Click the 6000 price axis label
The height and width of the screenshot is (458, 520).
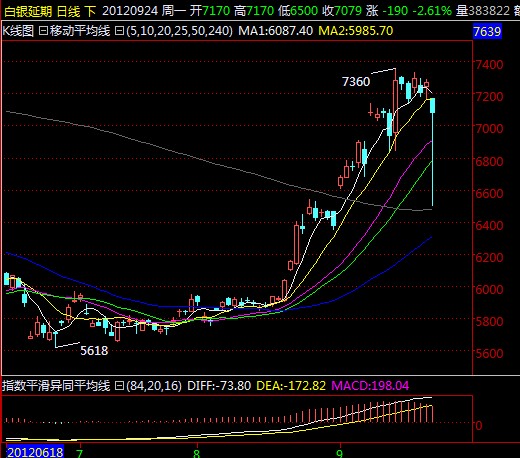click(489, 289)
